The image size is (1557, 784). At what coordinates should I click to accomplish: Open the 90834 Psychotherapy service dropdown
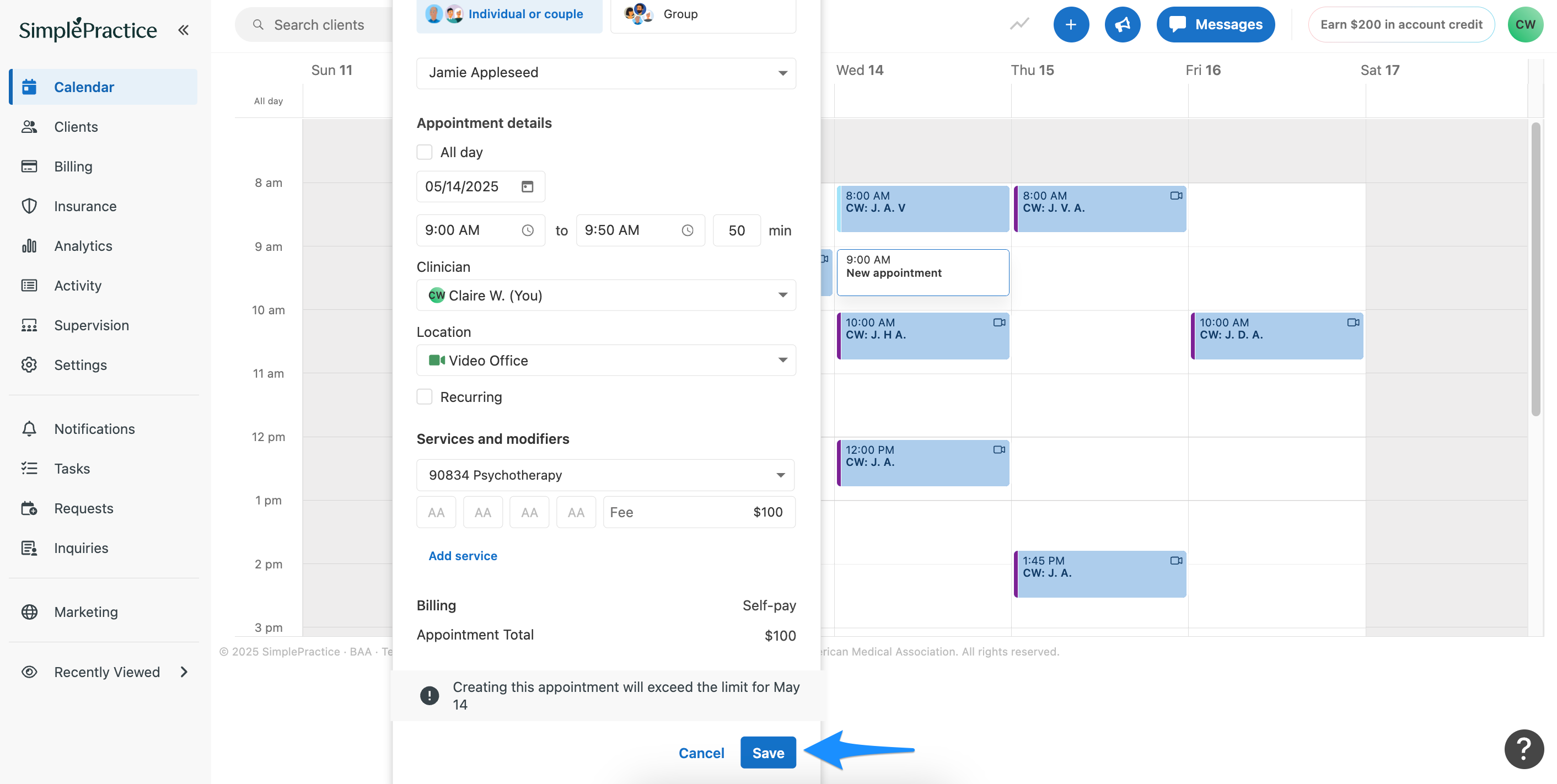(605, 475)
